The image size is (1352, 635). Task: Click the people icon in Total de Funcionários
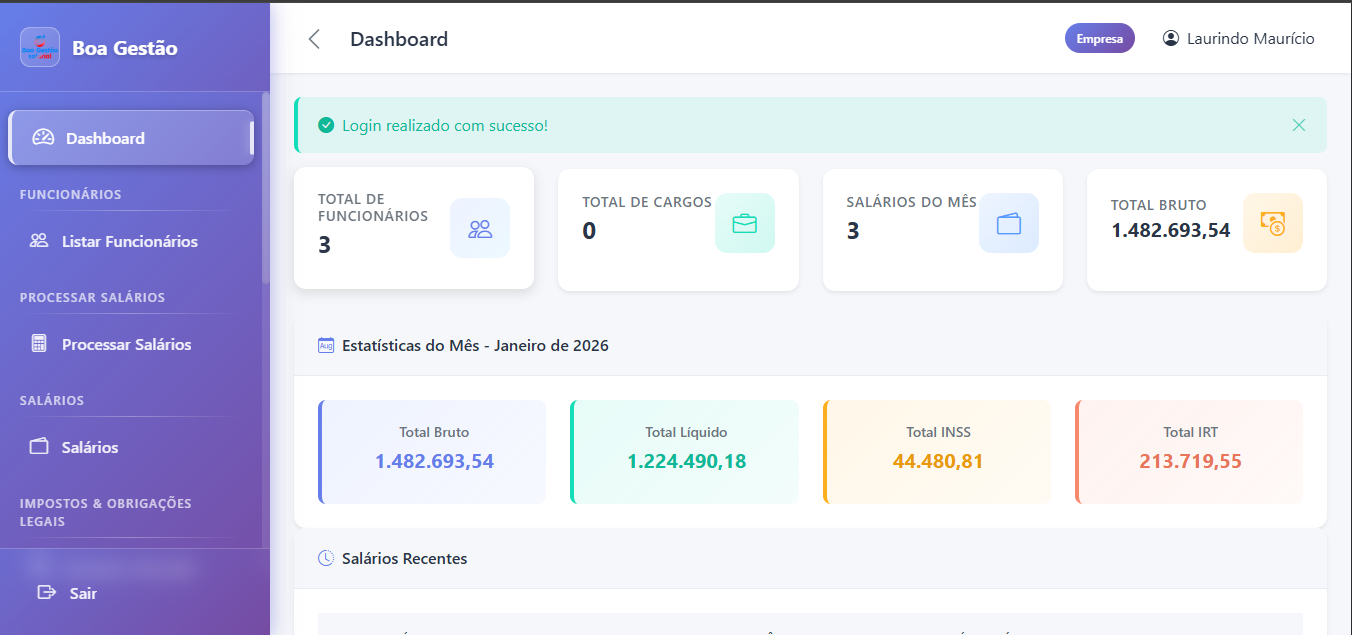480,228
